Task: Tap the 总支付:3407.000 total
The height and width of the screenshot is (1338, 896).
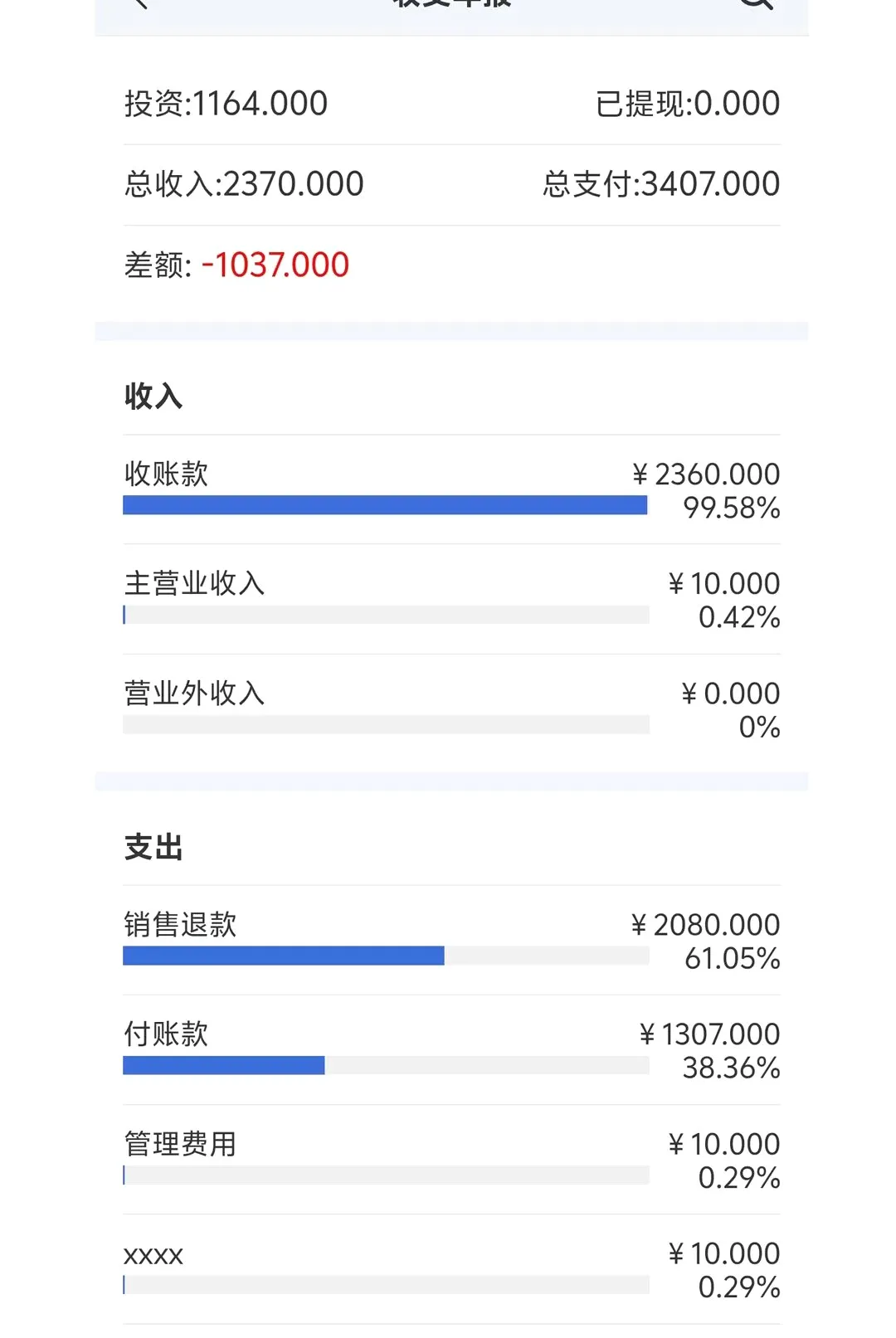Action: (661, 184)
